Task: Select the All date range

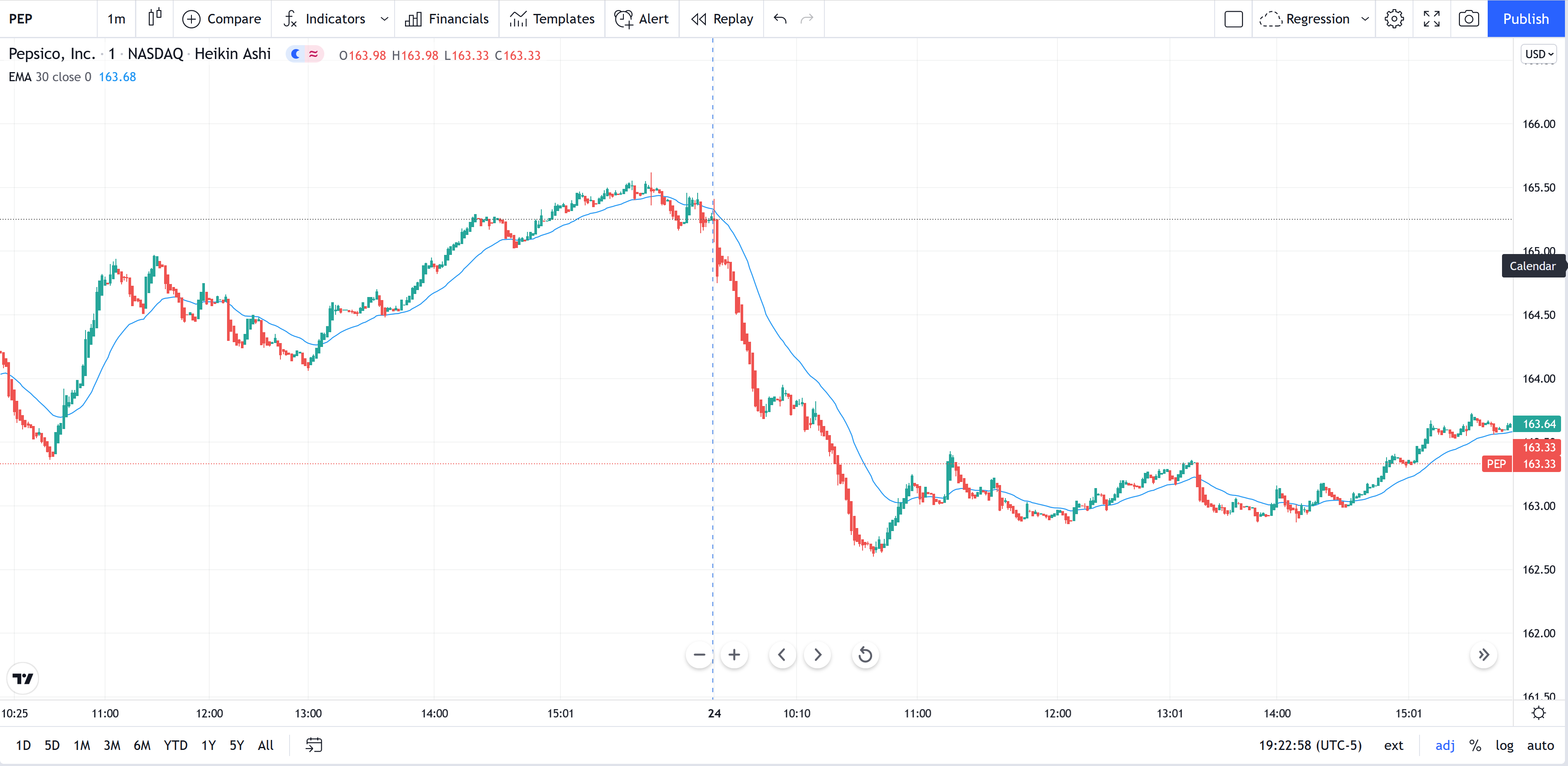Action: [265, 745]
